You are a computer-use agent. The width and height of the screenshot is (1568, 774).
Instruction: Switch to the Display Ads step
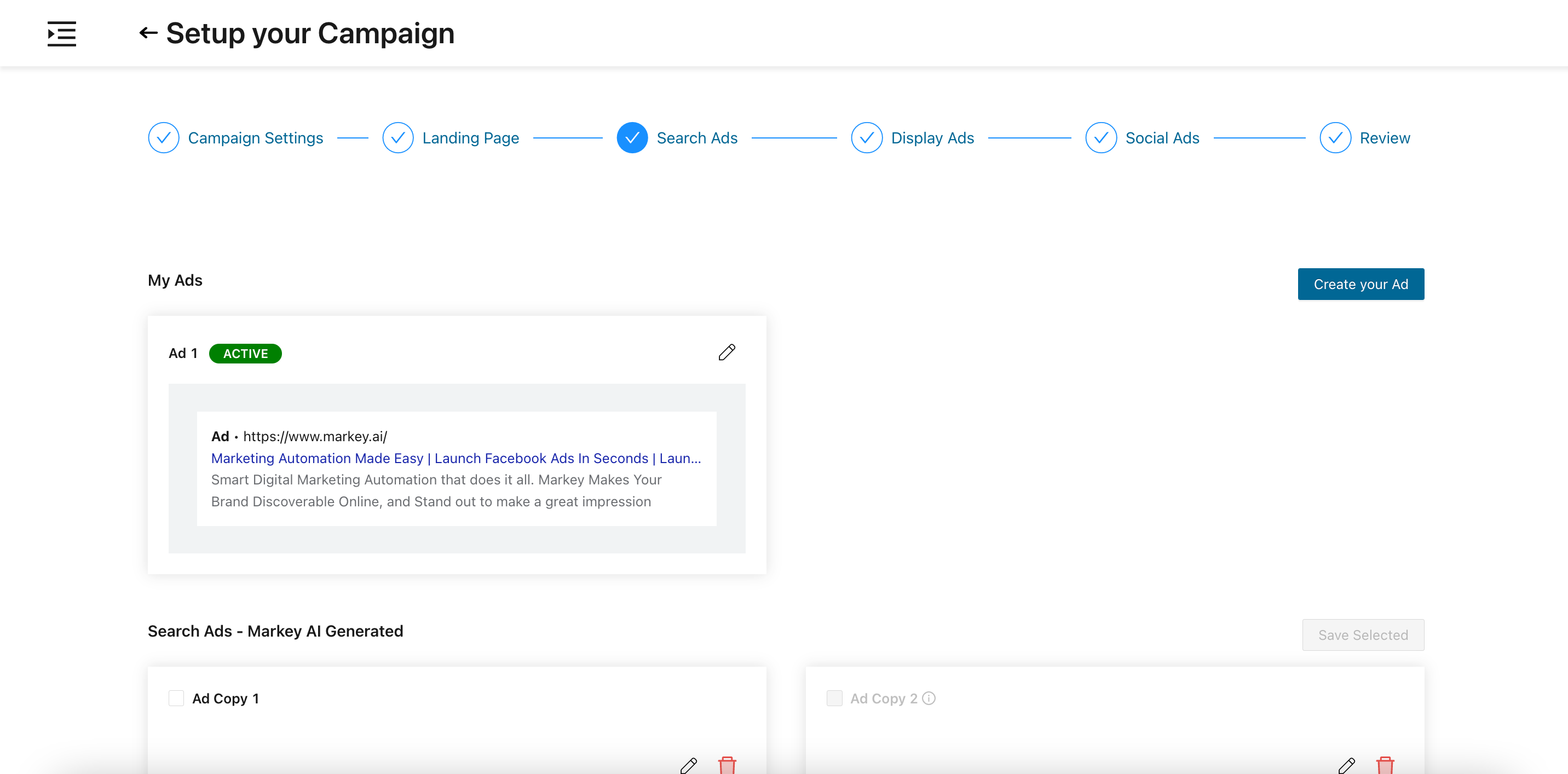tap(932, 137)
